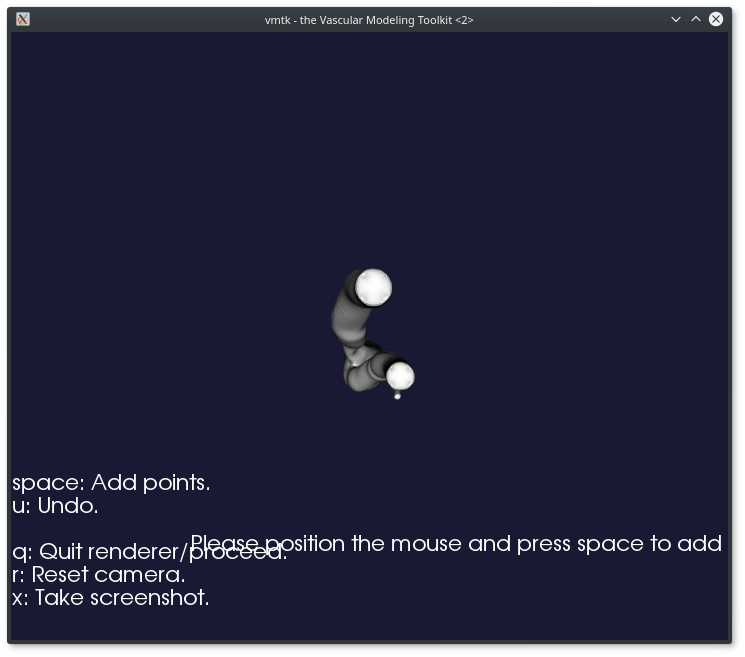Click the white sphere at lower vessel end
Screen dimensions: 745x657
click(x=400, y=376)
